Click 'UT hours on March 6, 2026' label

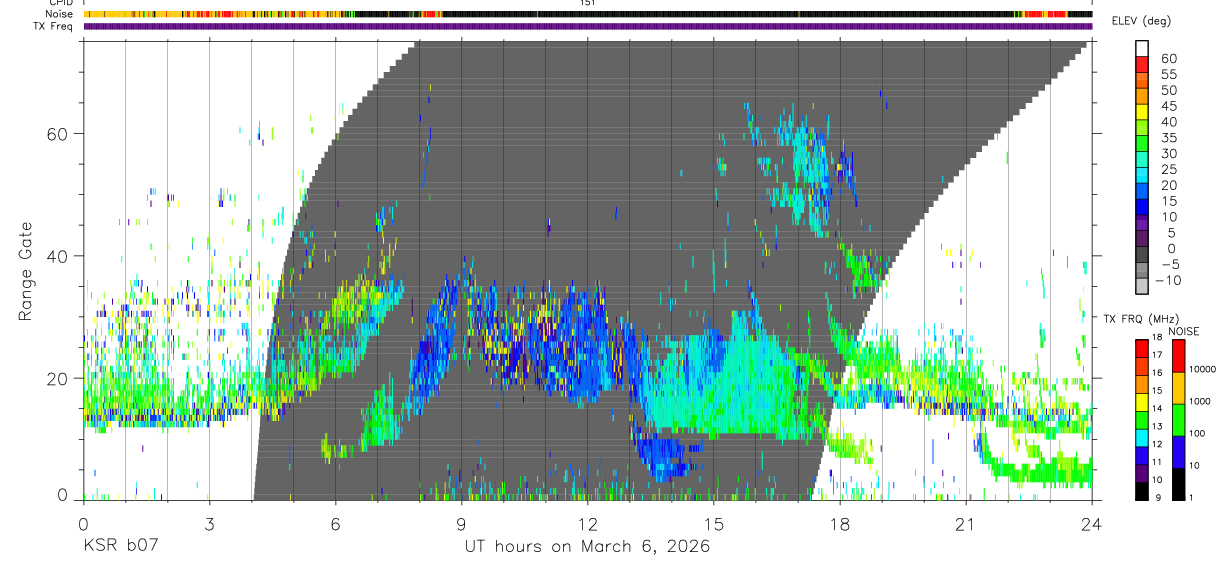click(x=587, y=547)
